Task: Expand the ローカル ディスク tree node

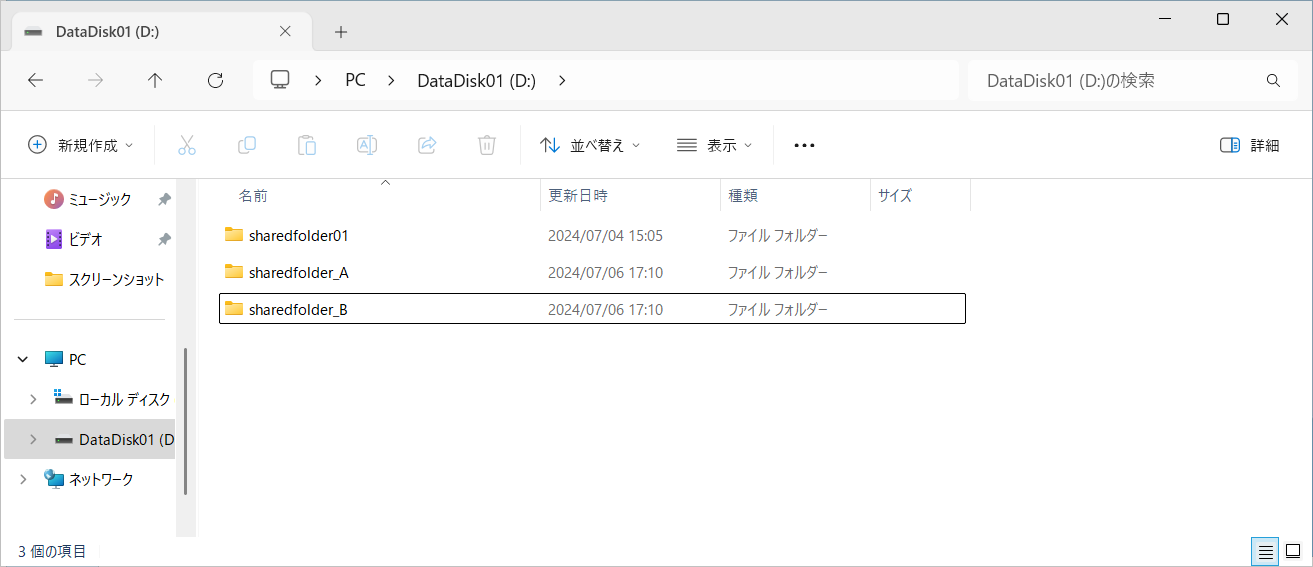Action: (33, 399)
